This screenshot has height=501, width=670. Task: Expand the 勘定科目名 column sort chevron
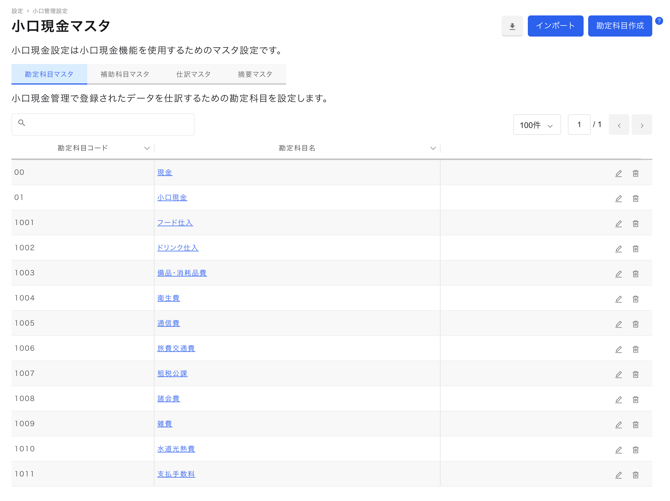coord(433,148)
